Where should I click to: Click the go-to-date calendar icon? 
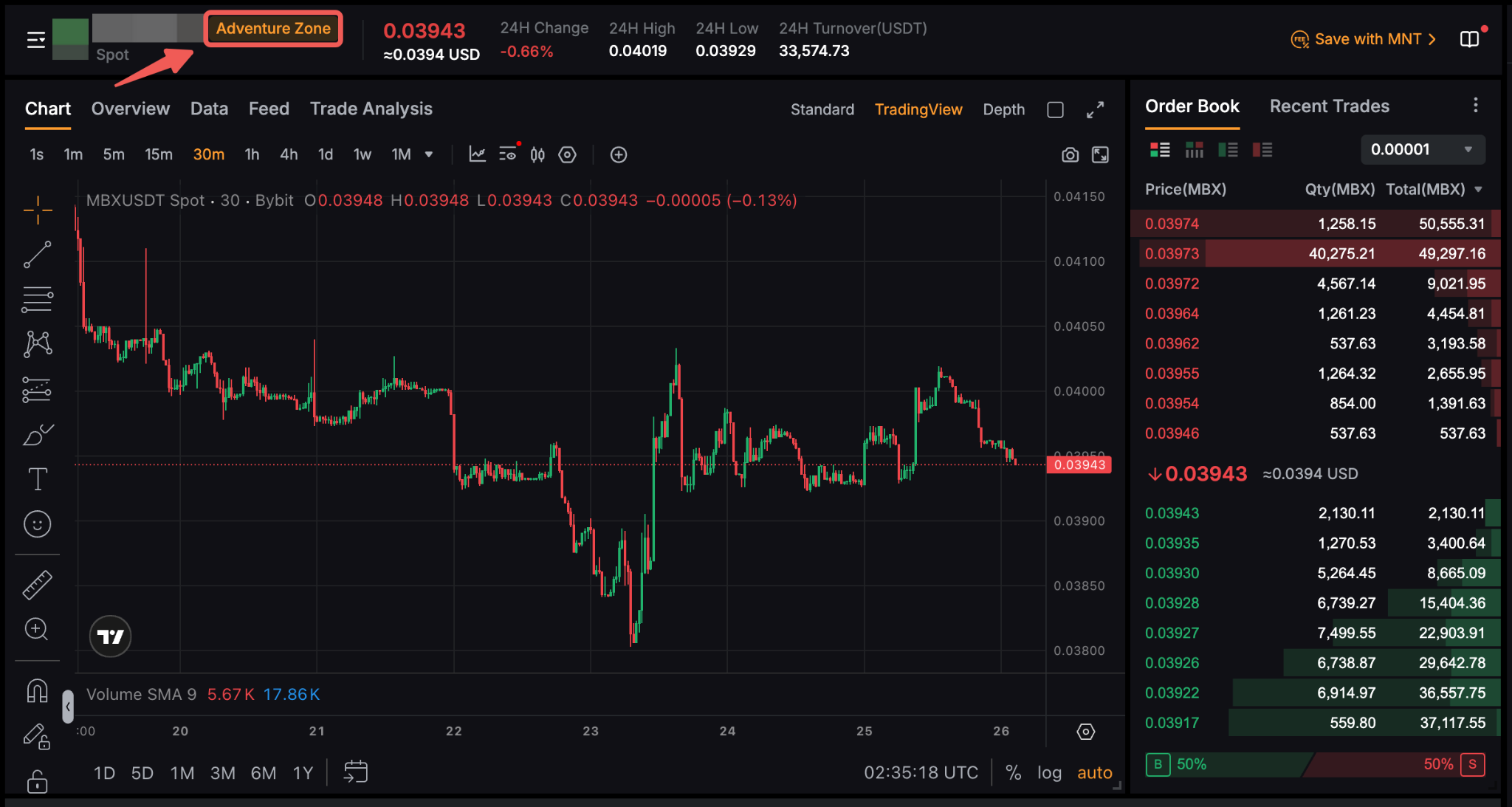coord(355,772)
